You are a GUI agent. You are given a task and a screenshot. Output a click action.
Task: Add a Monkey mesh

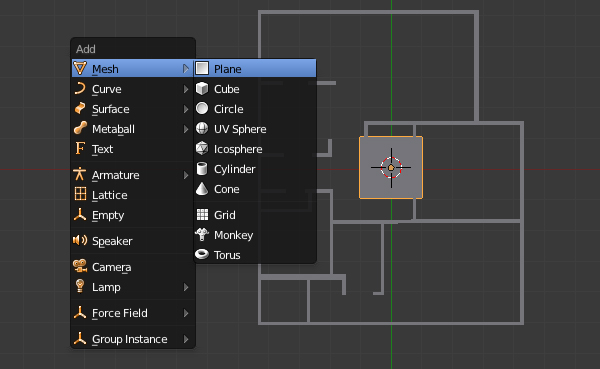click(x=255, y=235)
